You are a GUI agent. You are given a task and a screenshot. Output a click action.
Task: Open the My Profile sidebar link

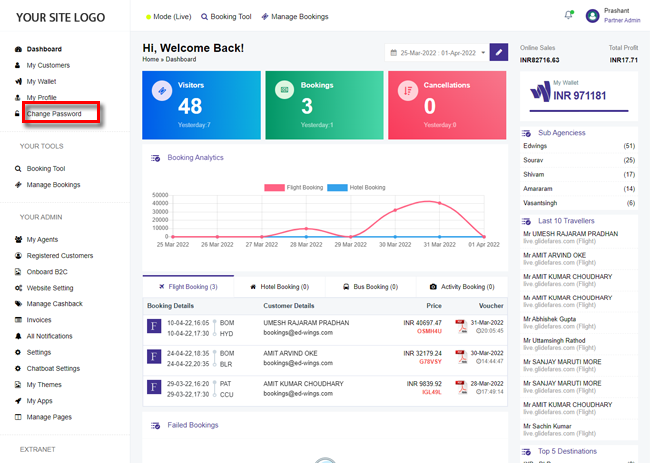[x=41, y=97]
